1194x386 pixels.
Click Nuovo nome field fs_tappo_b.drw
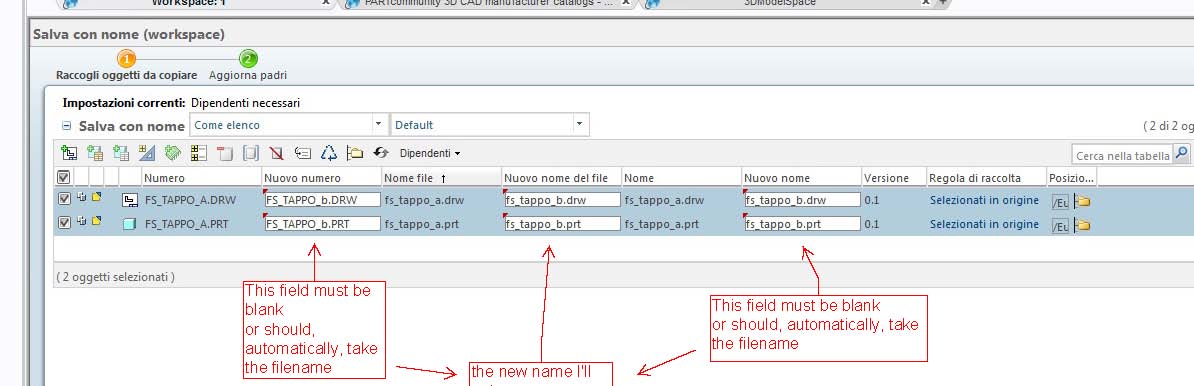click(803, 200)
